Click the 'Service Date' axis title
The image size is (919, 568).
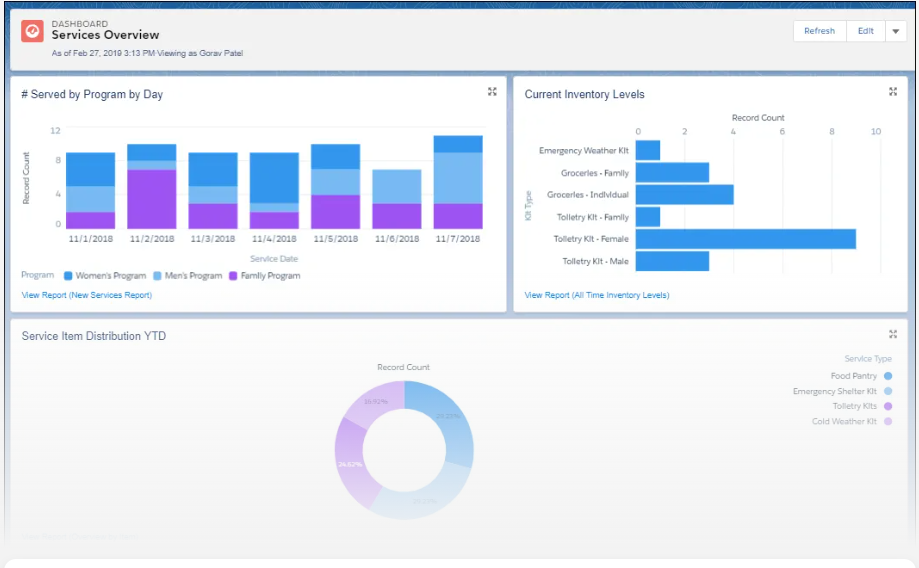274,259
